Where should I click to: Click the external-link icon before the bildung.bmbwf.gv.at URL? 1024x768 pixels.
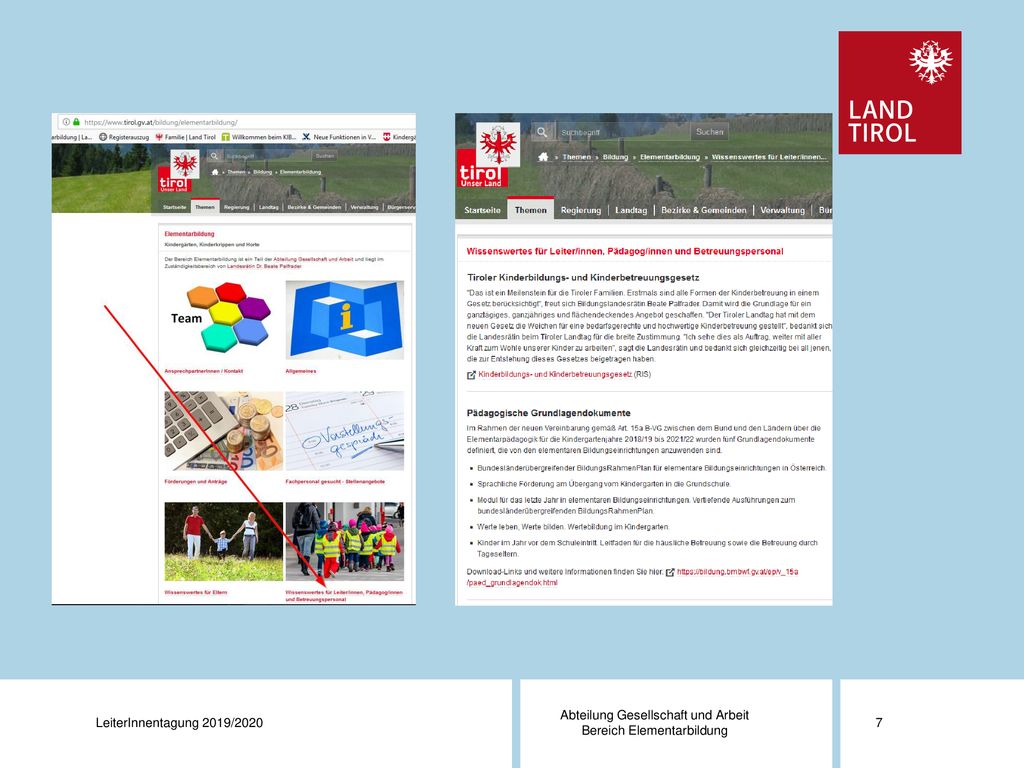669,572
